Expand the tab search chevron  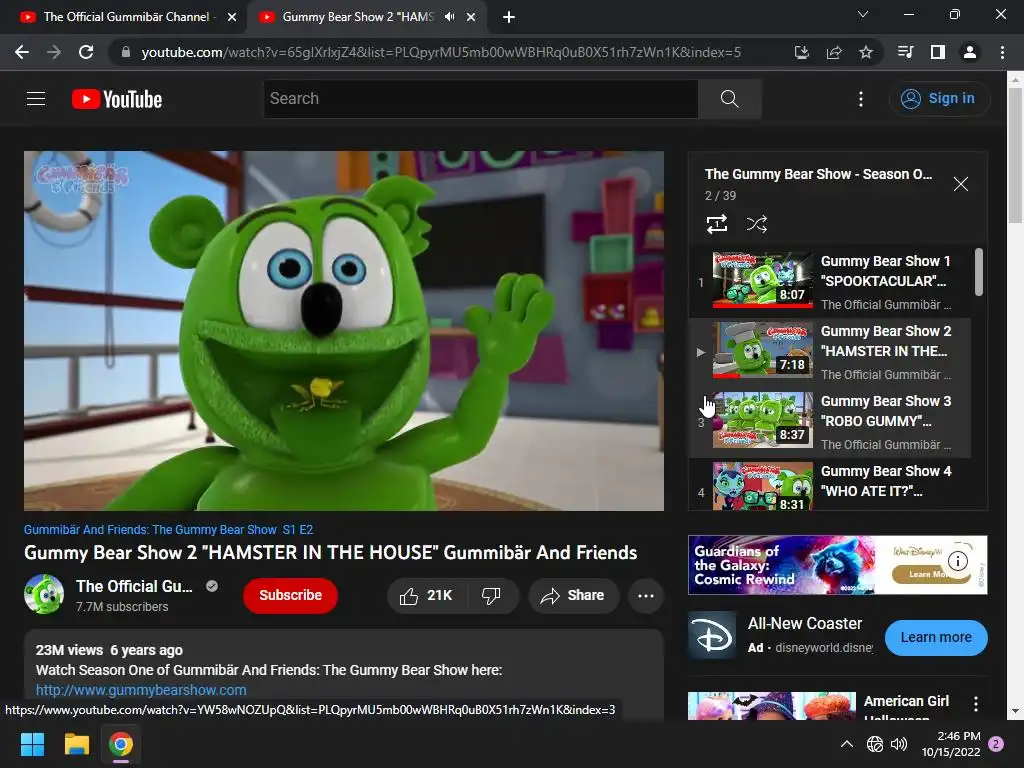pos(863,14)
